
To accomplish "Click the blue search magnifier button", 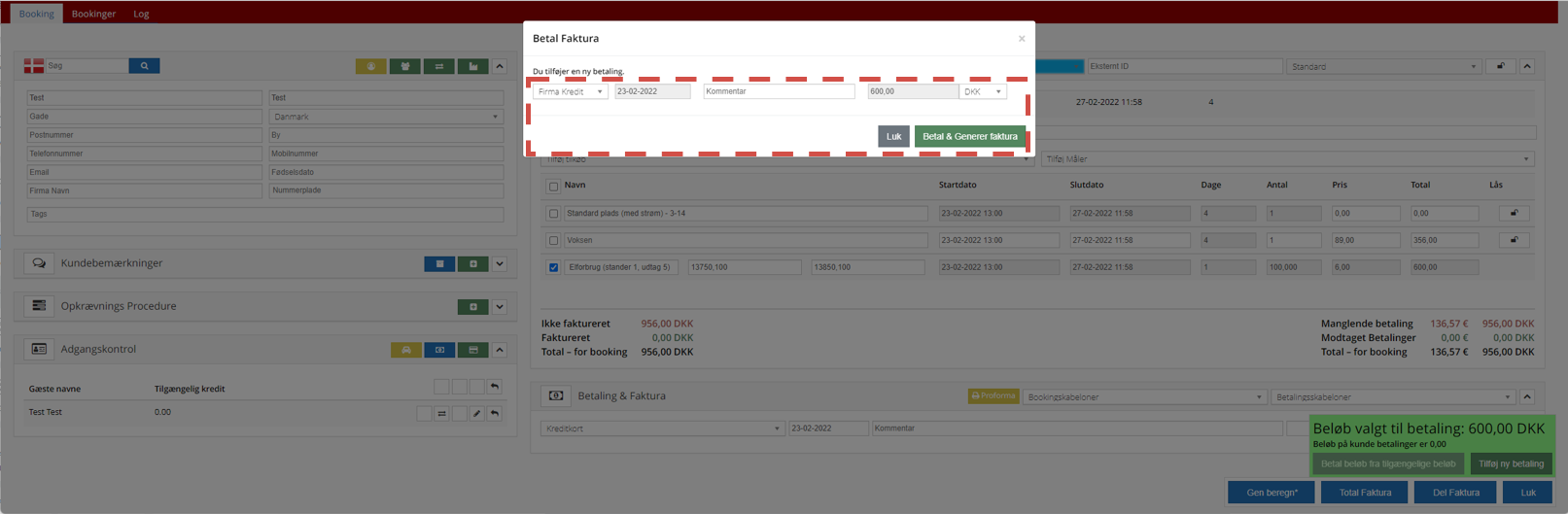I will click(x=144, y=66).
